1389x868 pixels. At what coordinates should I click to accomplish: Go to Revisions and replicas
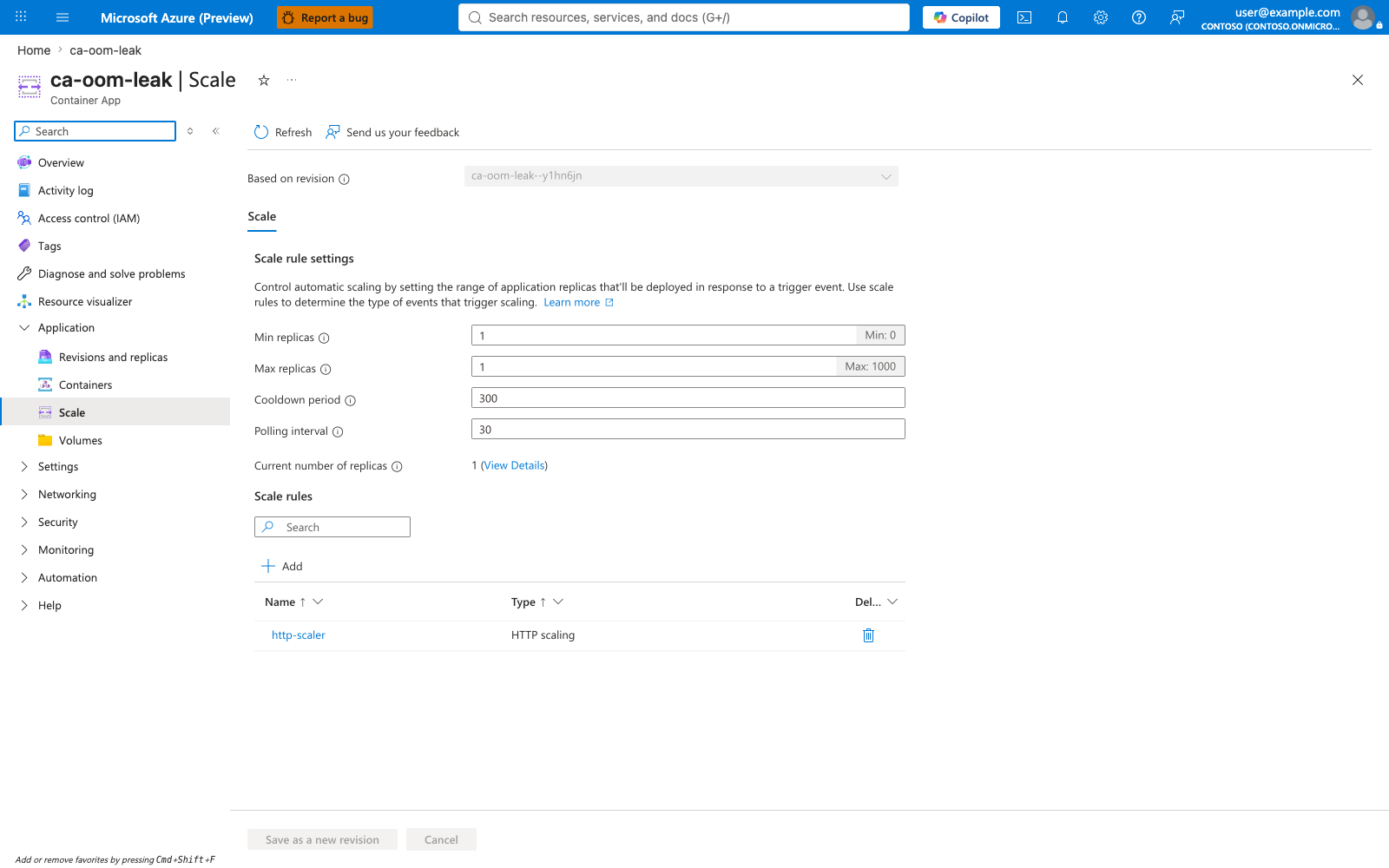[113, 358]
